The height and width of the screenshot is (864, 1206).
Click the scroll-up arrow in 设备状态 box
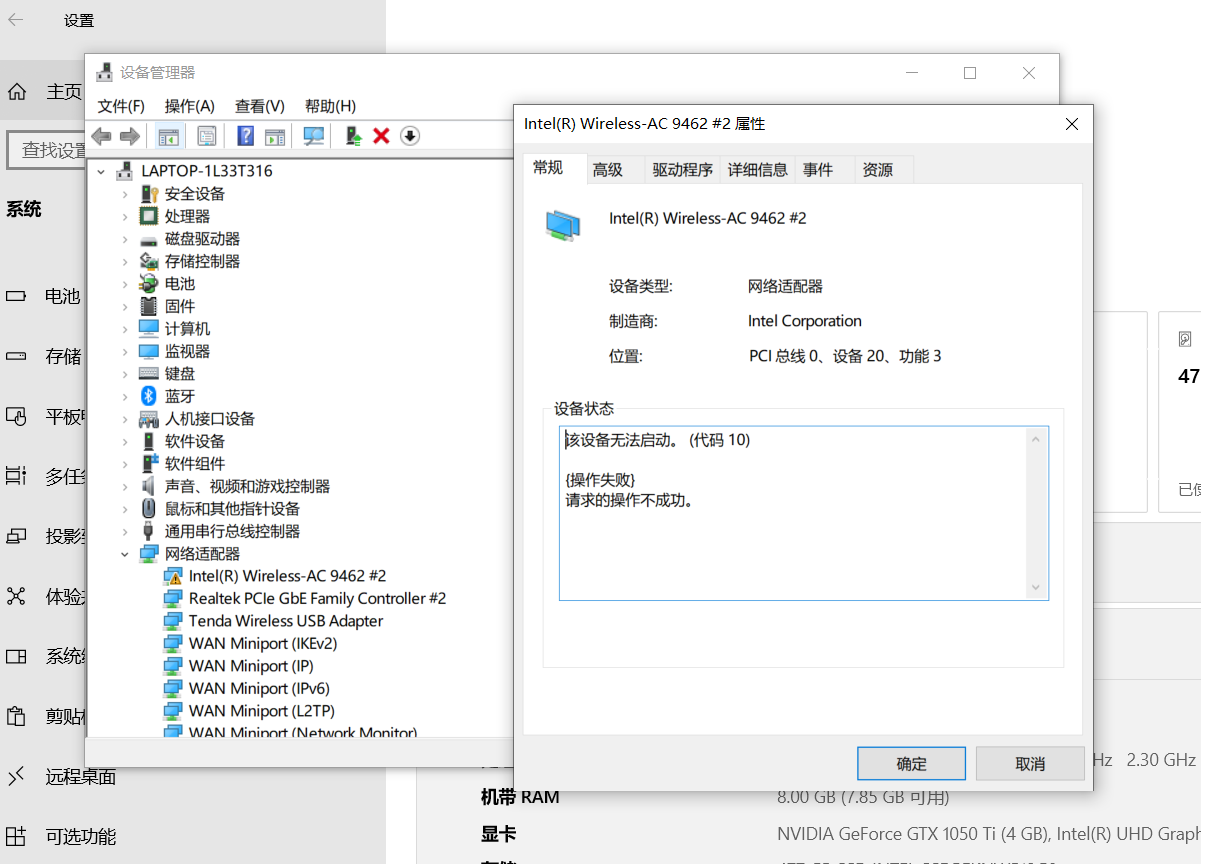click(x=1036, y=440)
